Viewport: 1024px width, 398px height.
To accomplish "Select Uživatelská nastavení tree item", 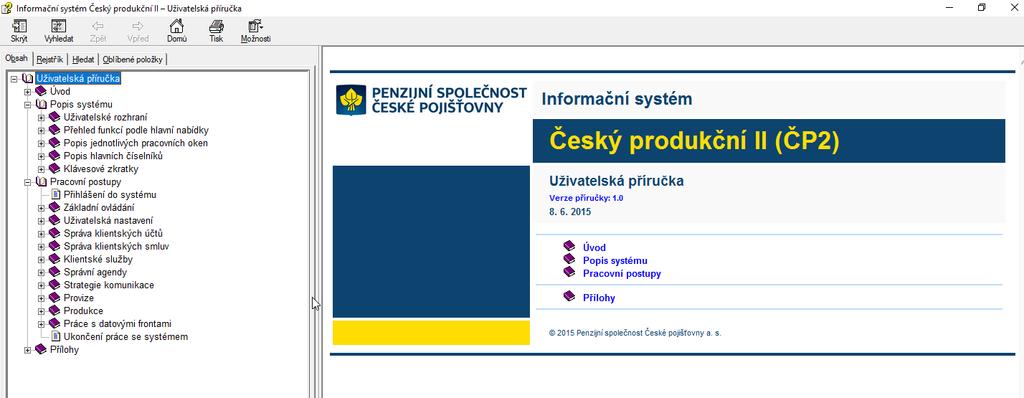I will pyautogui.click(x=108, y=221).
